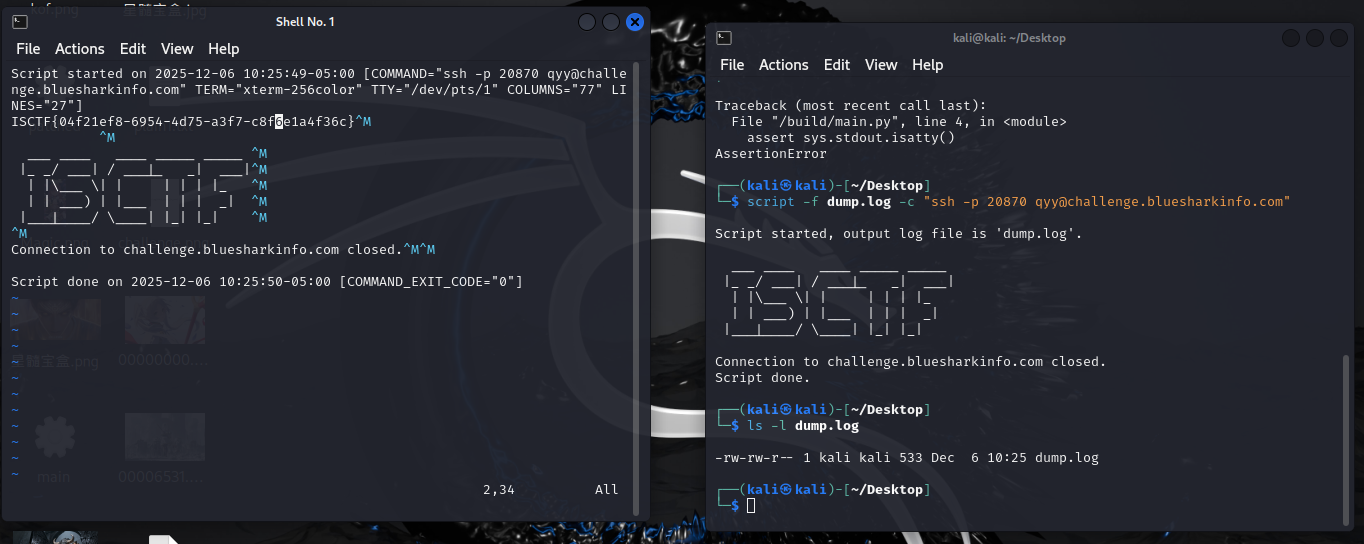Open Help menu in Shell No. 1 window
This screenshot has height=544, width=1364.
pos(224,49)
